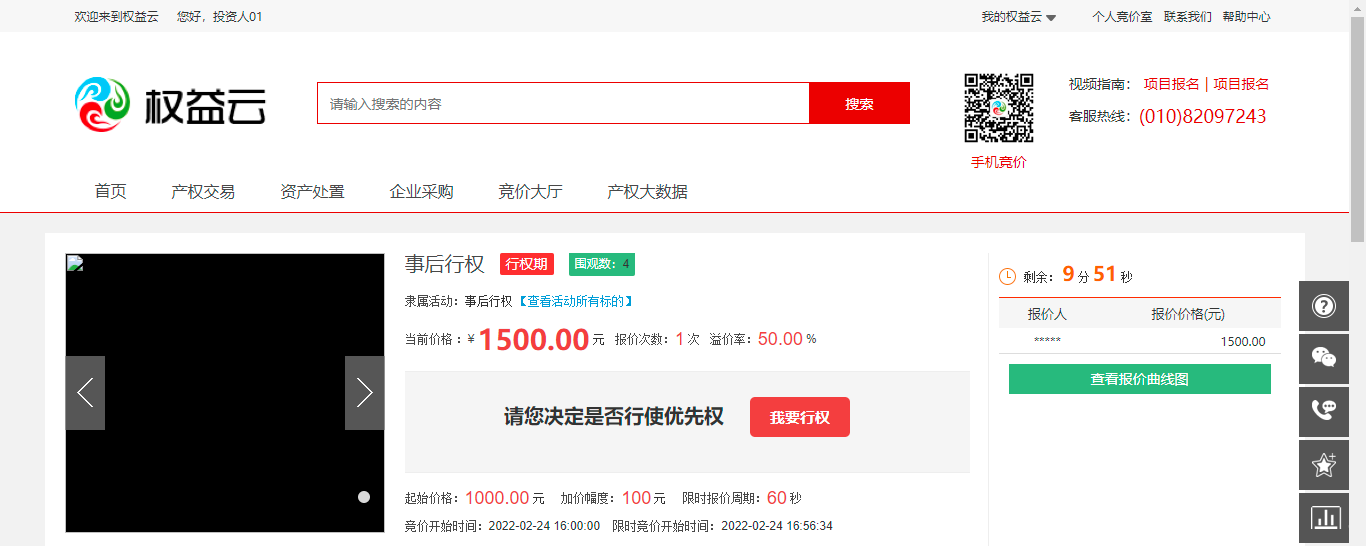Expand the 我的权益云 dropdown
The height and width of the screenshot is (546, 1366).
click(x=1018, y=16)
